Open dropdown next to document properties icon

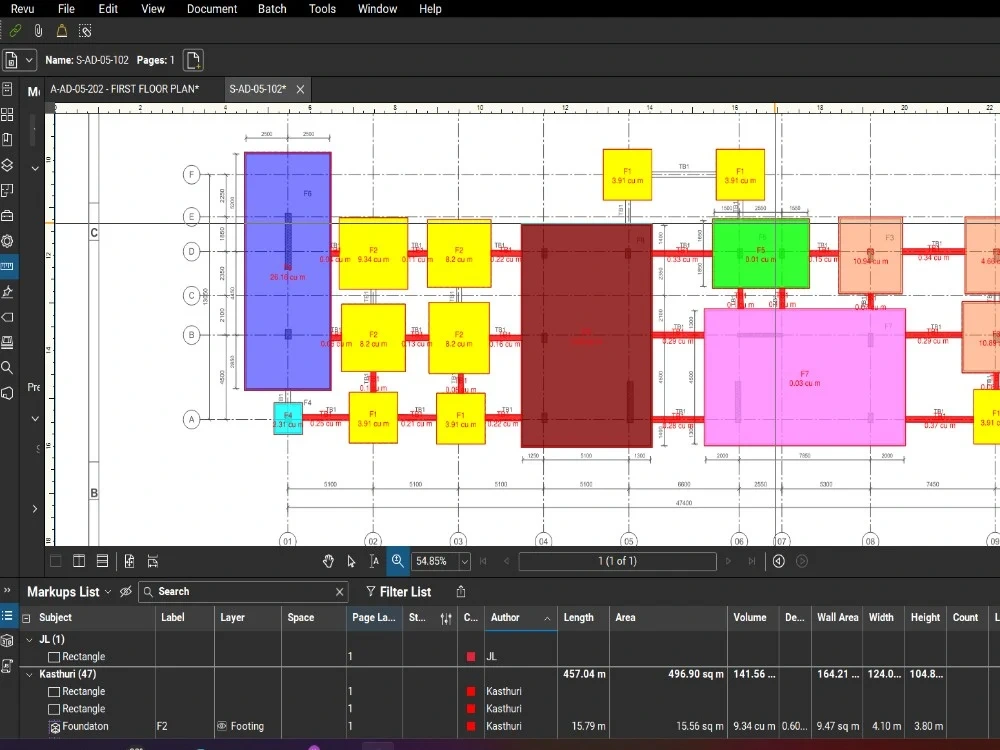click(29, 61)
